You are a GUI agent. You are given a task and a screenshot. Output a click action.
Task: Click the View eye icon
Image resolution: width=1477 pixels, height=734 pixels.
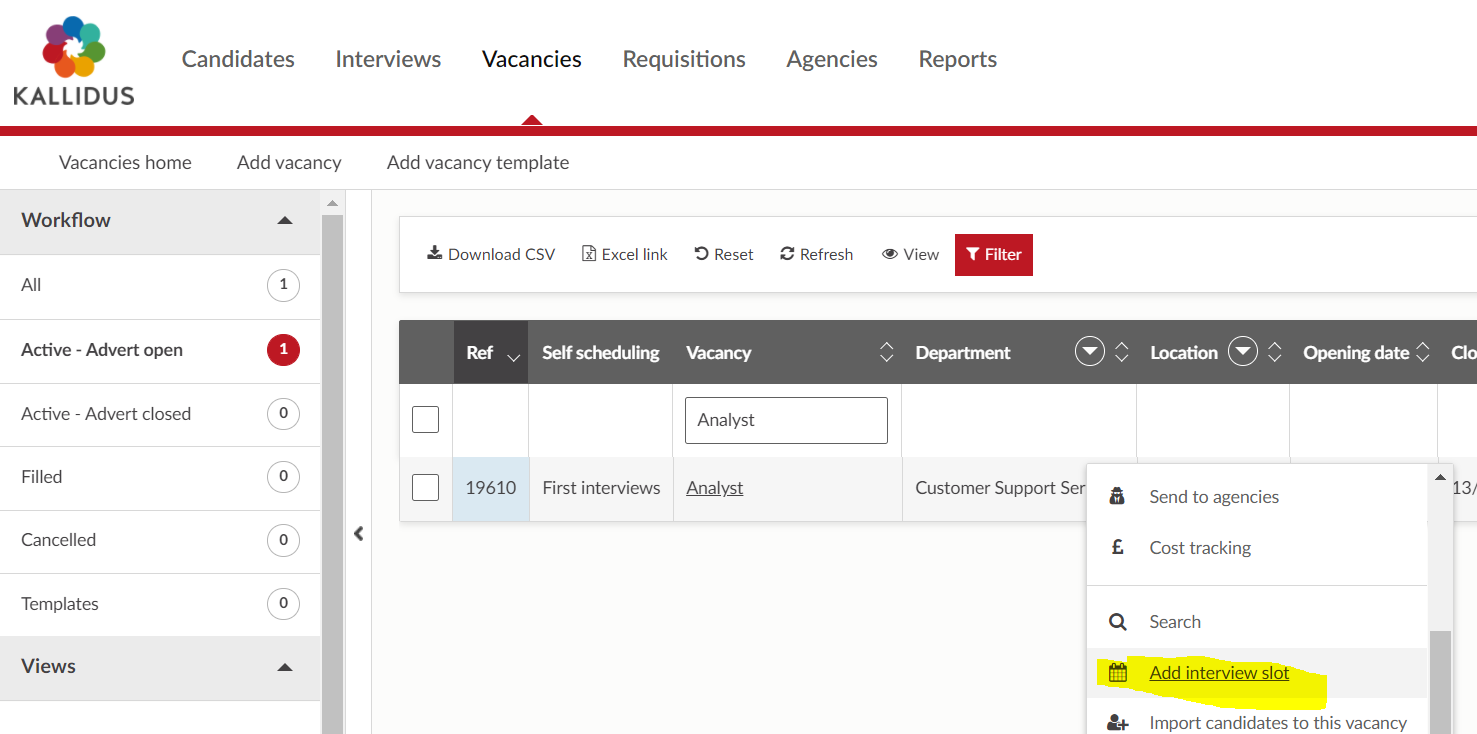click(889, 254)
